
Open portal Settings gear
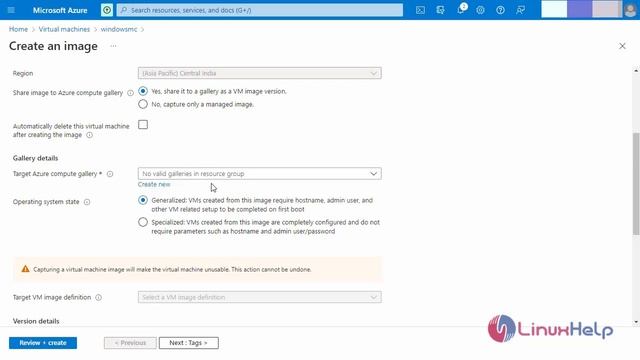480,10
